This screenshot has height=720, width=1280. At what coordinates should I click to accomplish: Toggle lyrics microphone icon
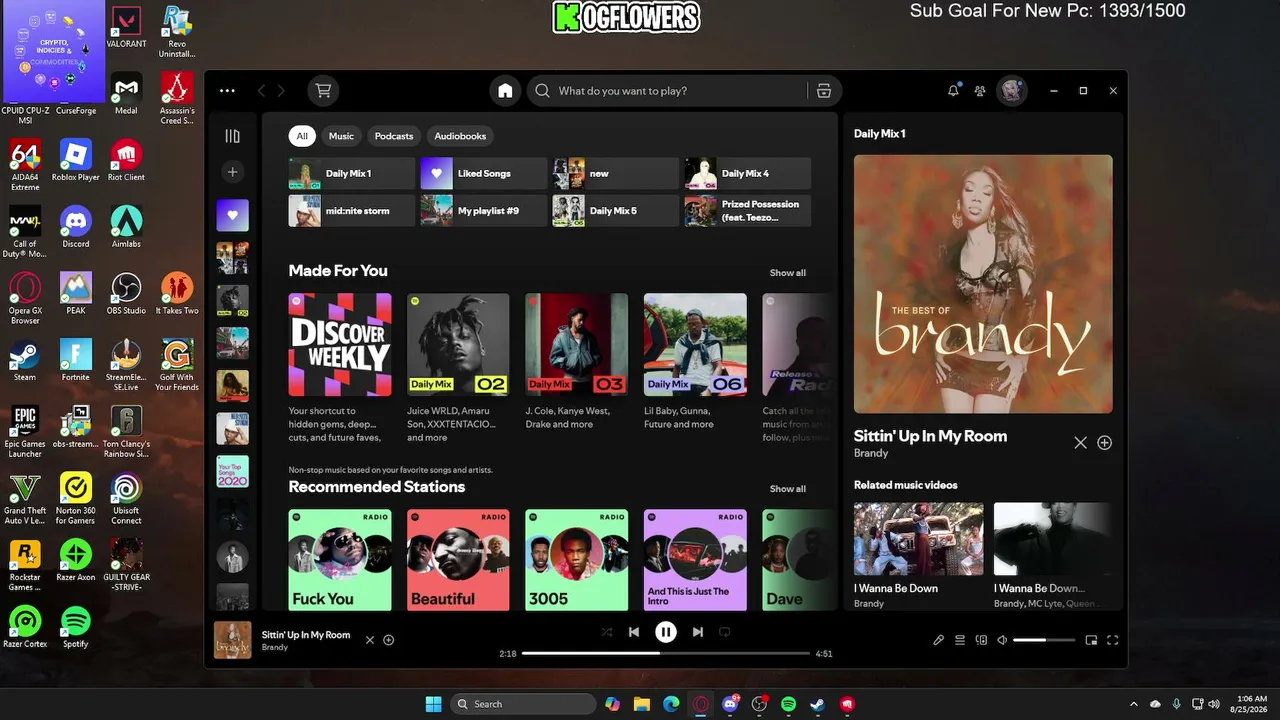coord(938,640)
